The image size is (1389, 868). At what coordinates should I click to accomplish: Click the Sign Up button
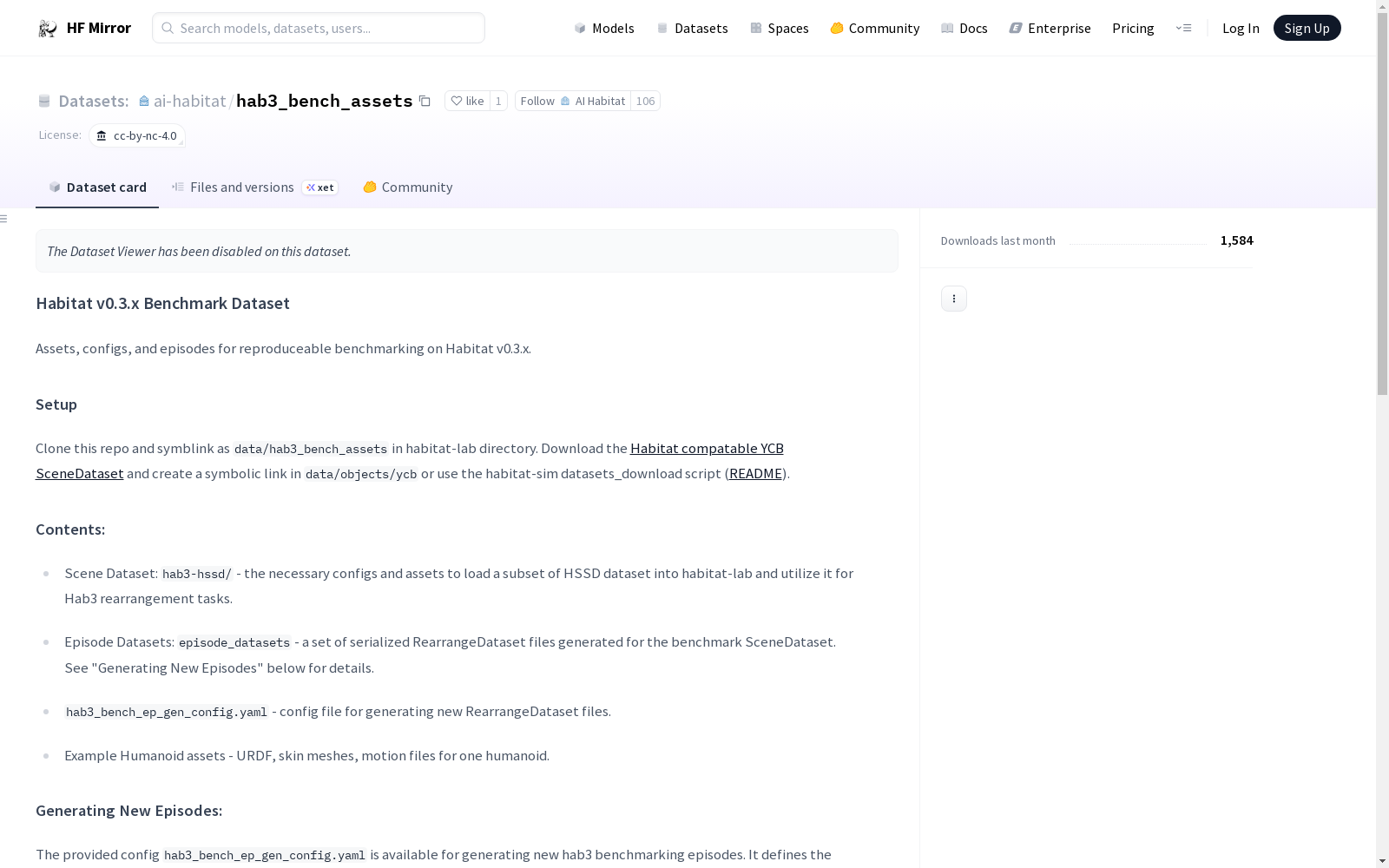coord(1307,28)
